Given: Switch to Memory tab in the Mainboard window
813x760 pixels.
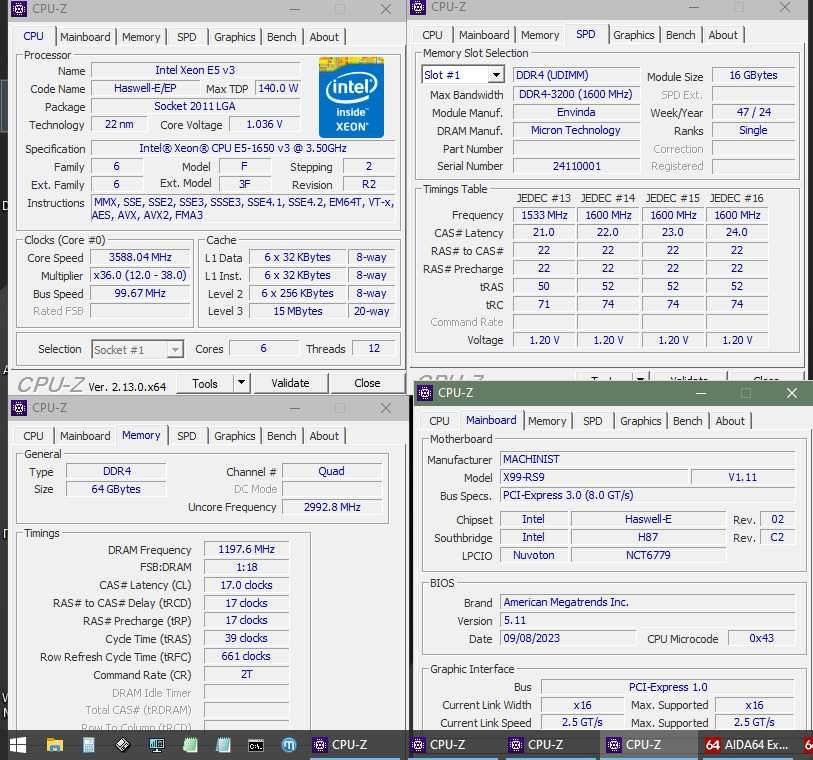Looking at the screenshot, I should pos(547,421).
